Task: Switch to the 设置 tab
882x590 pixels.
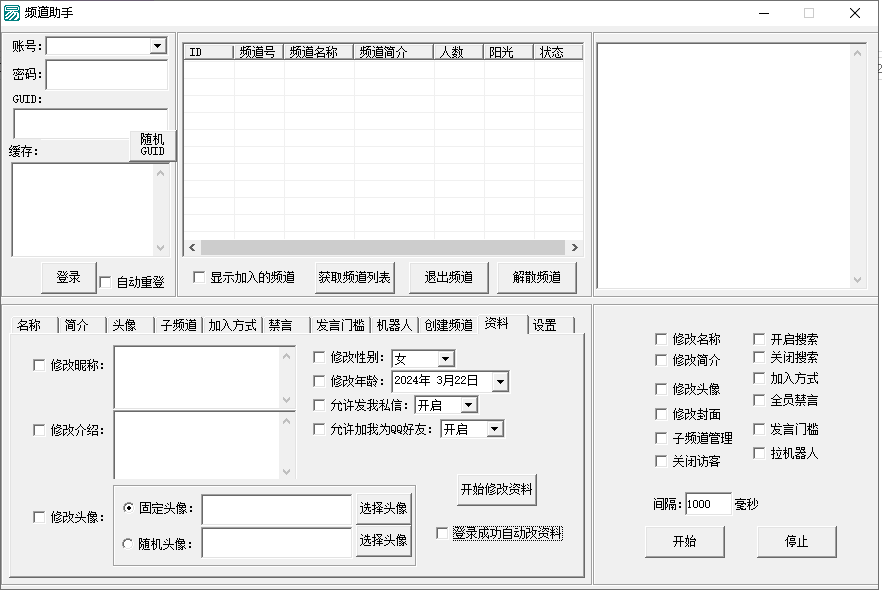Action: [545, 325]
